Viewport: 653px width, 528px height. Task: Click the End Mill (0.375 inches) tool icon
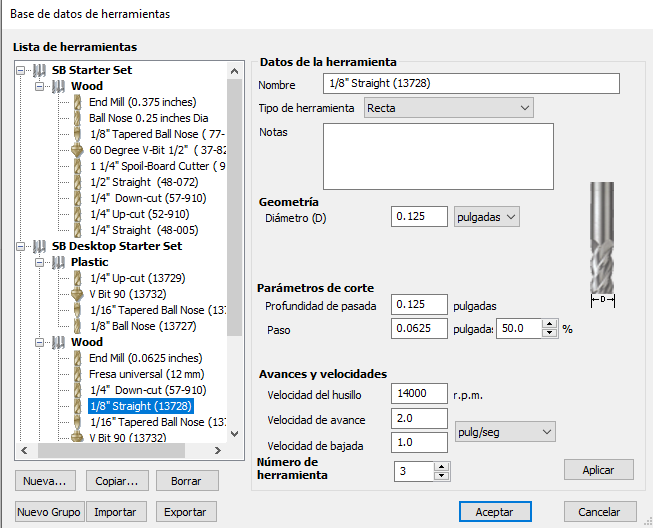tap(77, 102)
